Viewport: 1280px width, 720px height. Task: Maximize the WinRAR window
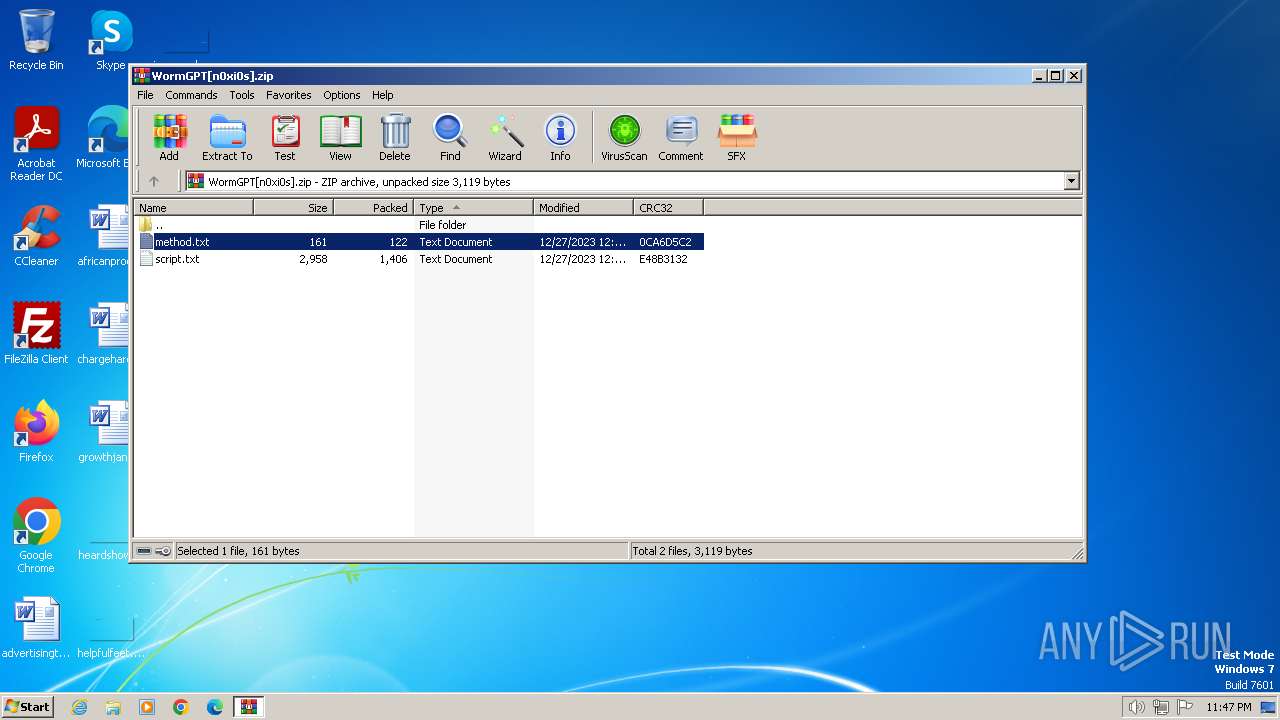(1056, 76)
